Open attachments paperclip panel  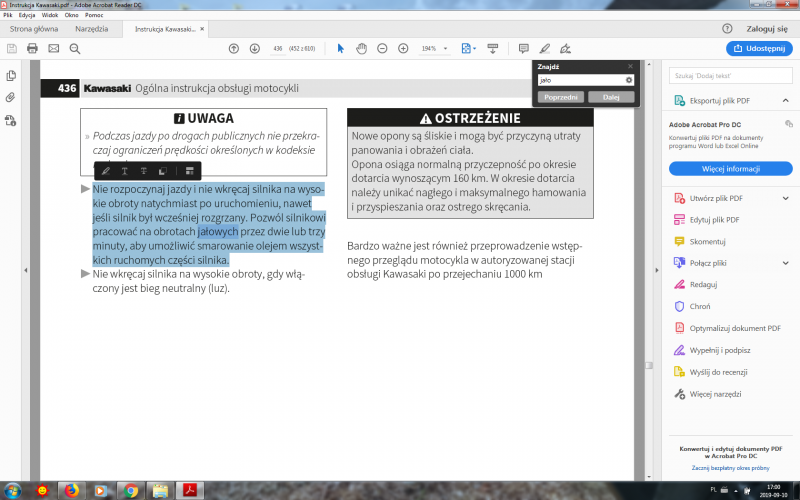[11, 97]
